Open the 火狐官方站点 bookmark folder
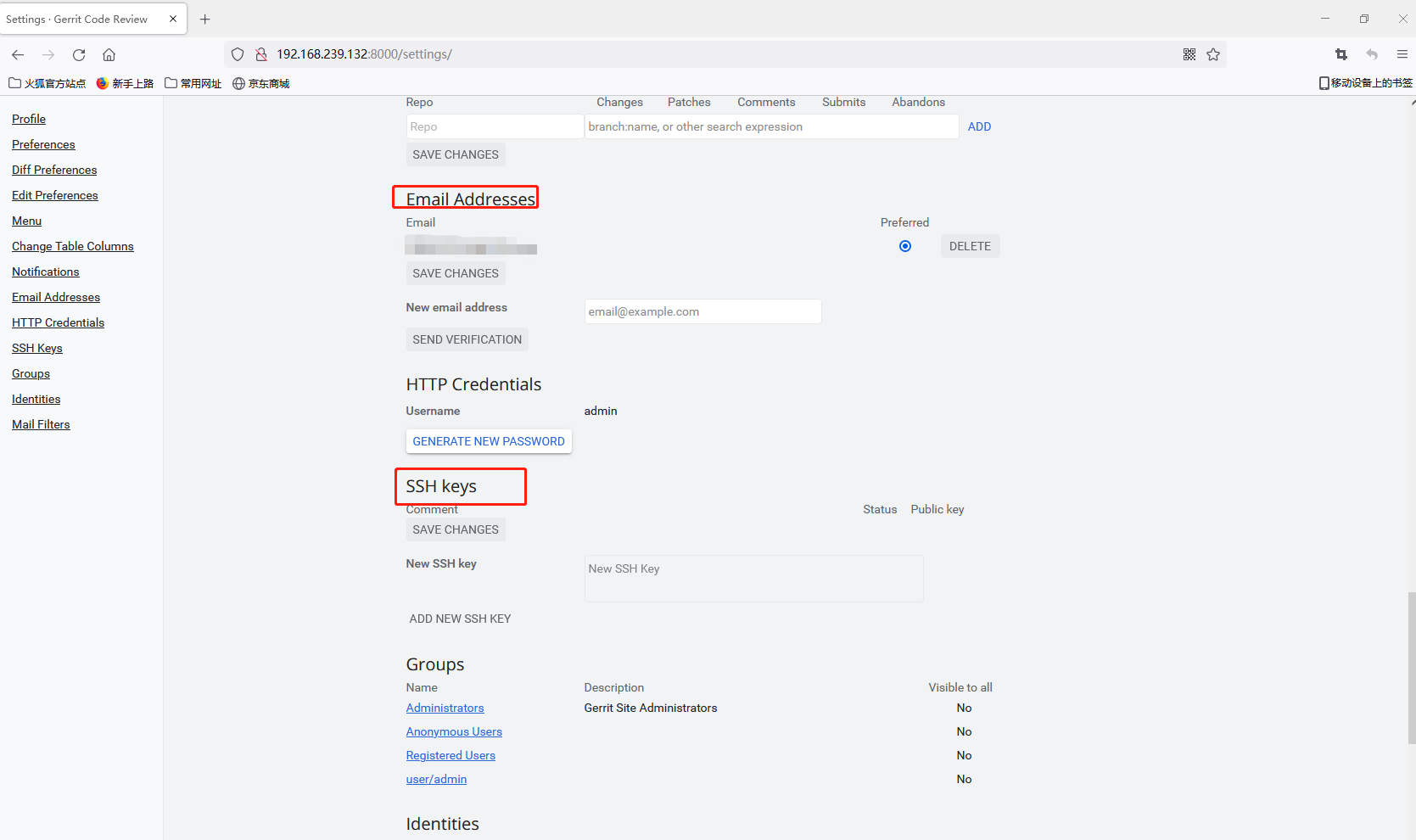Viewport: 1416px width, 840px height. 48,83
